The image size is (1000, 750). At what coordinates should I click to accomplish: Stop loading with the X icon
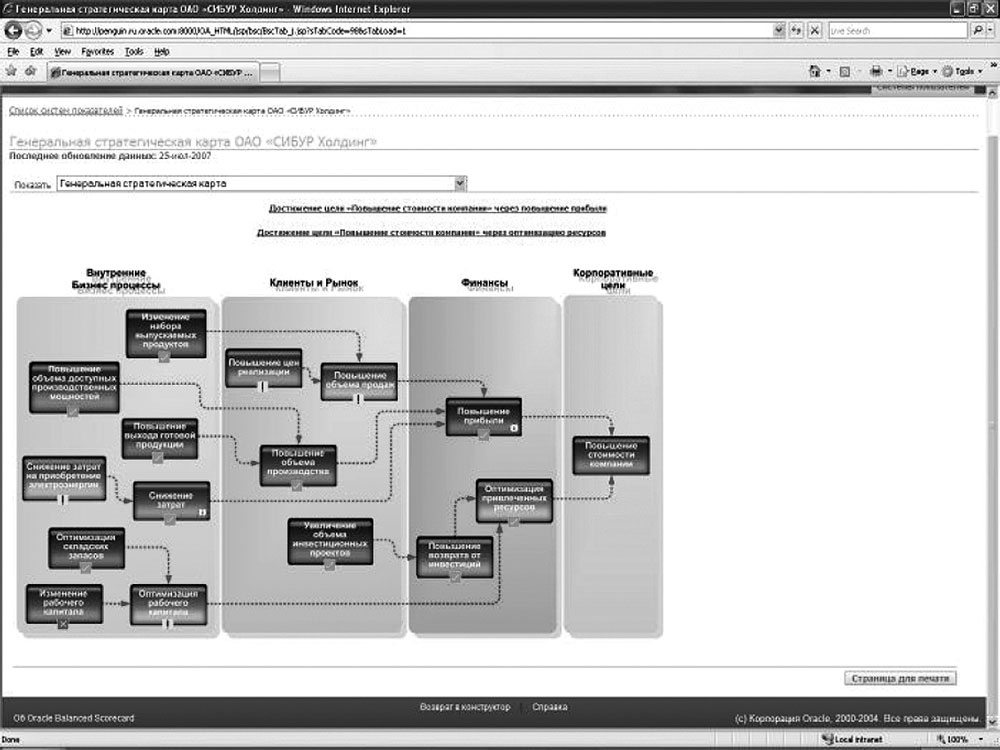814,30
